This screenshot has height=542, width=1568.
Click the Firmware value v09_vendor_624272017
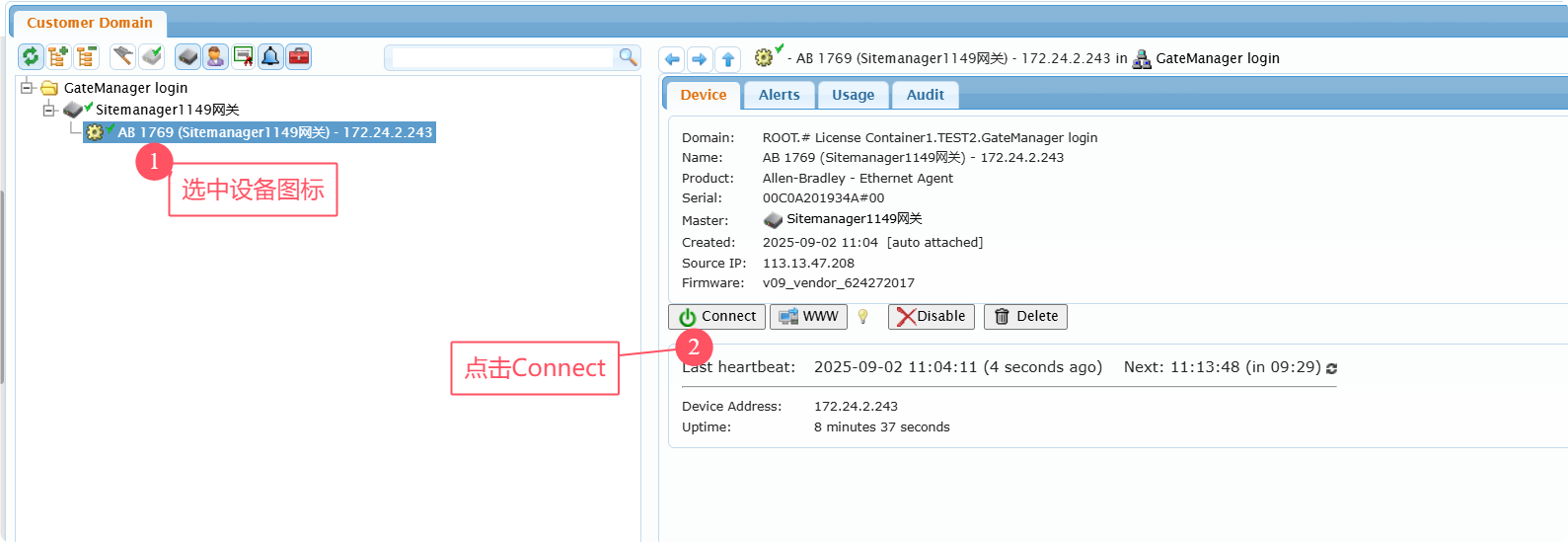[839, 283]
